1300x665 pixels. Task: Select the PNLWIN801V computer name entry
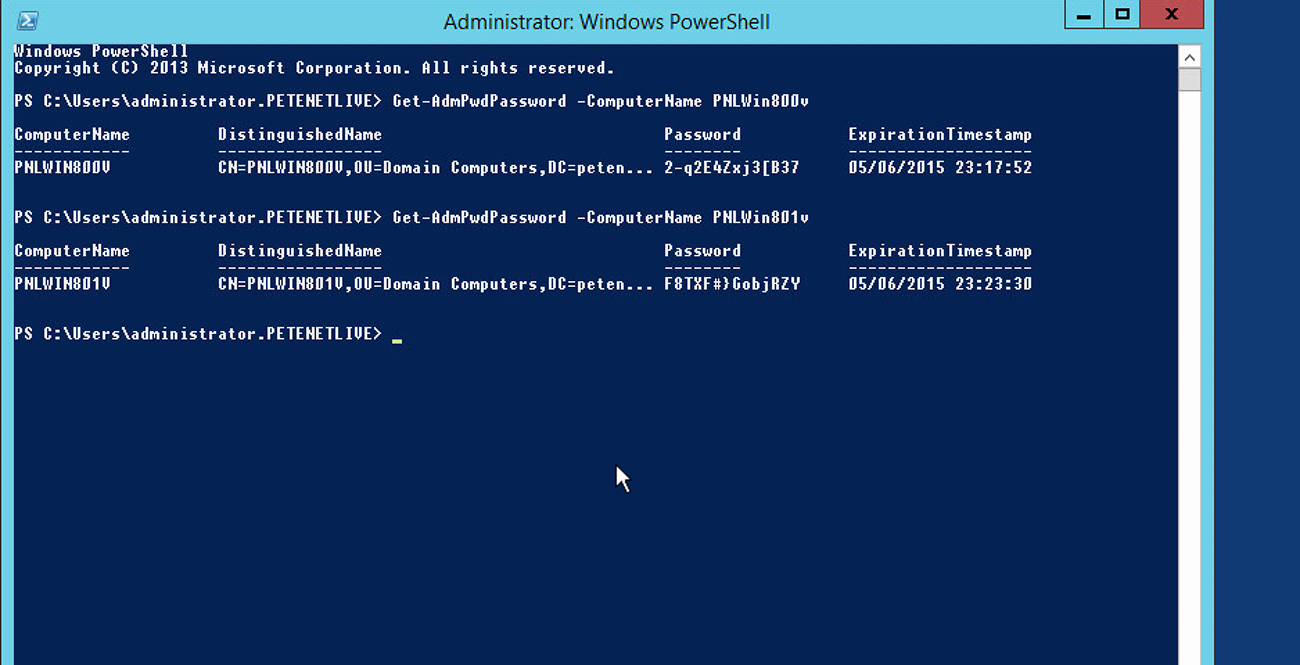(x=70, y=283)
